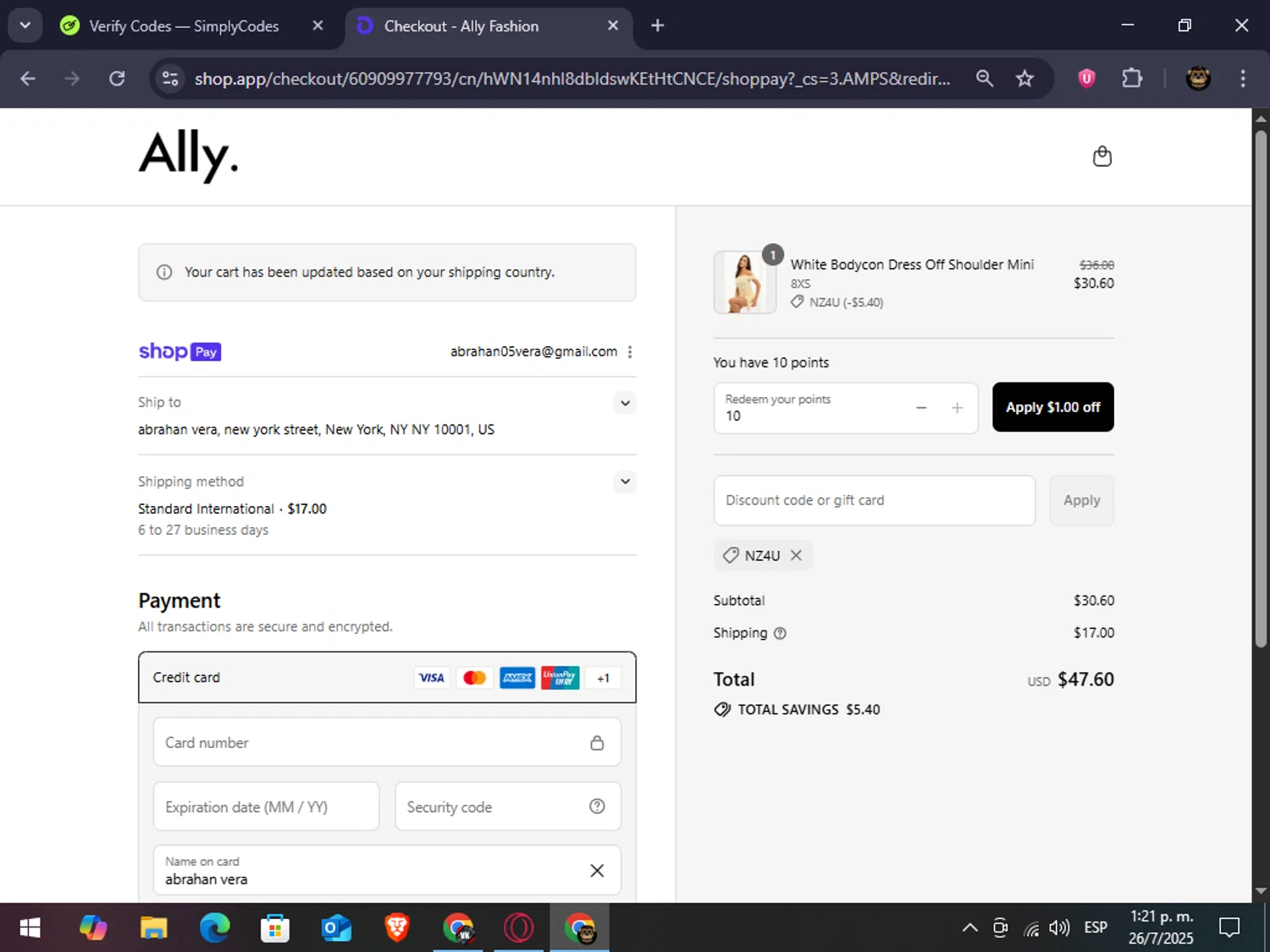Clear the Name on card field
The image size is (1270, 952).
click(597, 871)
